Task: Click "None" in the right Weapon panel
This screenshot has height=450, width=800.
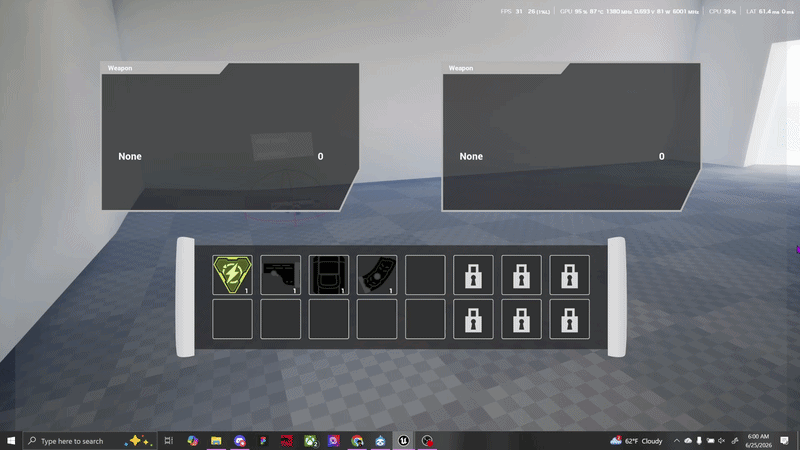Action: [x=471, y=157]
